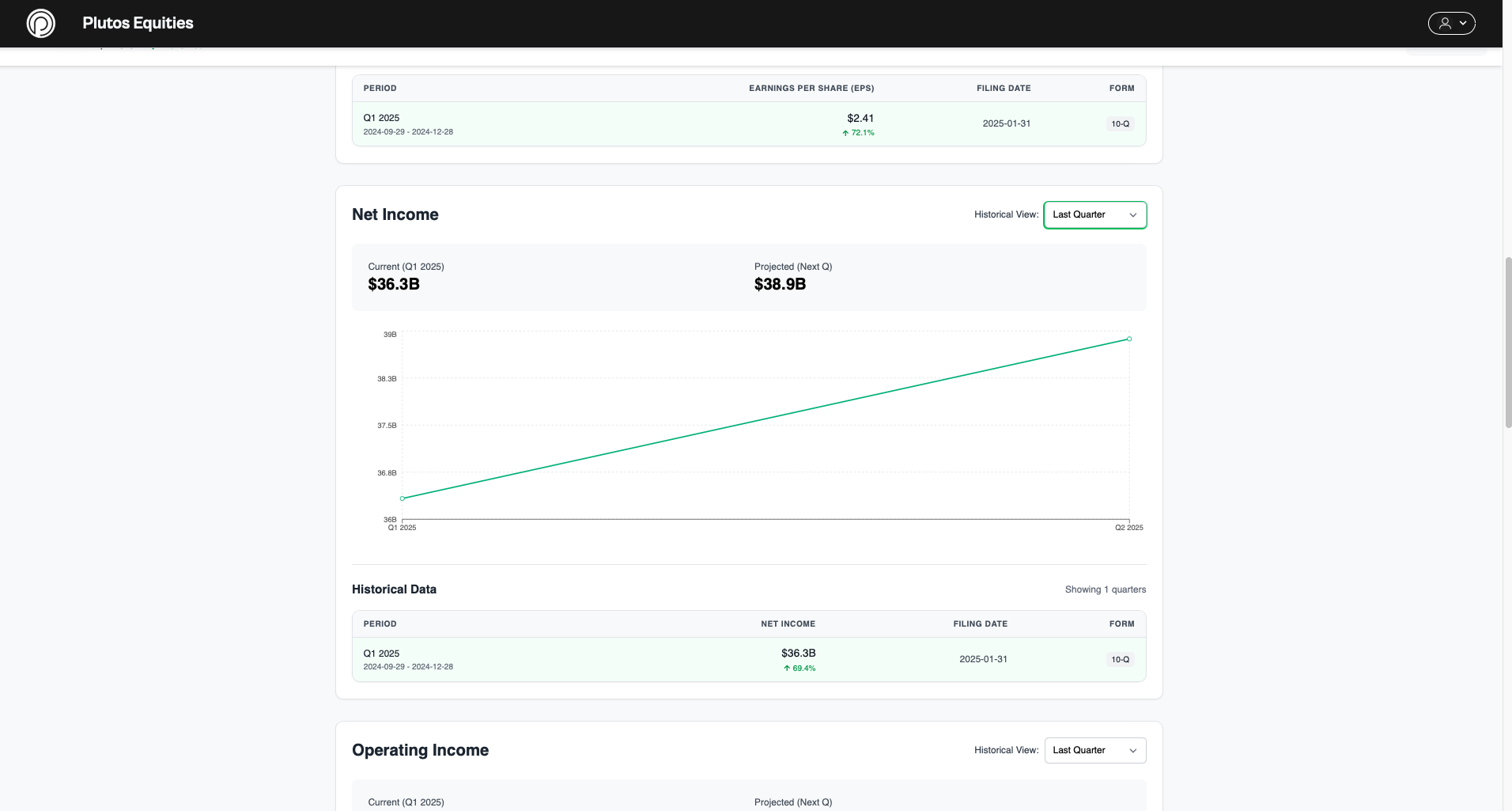Click the up arrow next to 69.4%
The image size is (1512, 811).
click(785, 668)
